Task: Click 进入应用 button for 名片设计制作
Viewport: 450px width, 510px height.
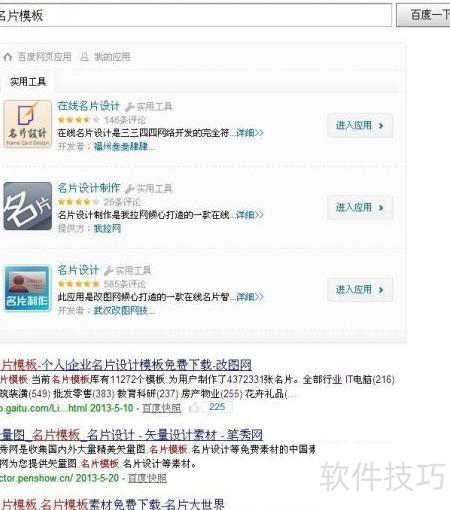Action: coord(360,207)
